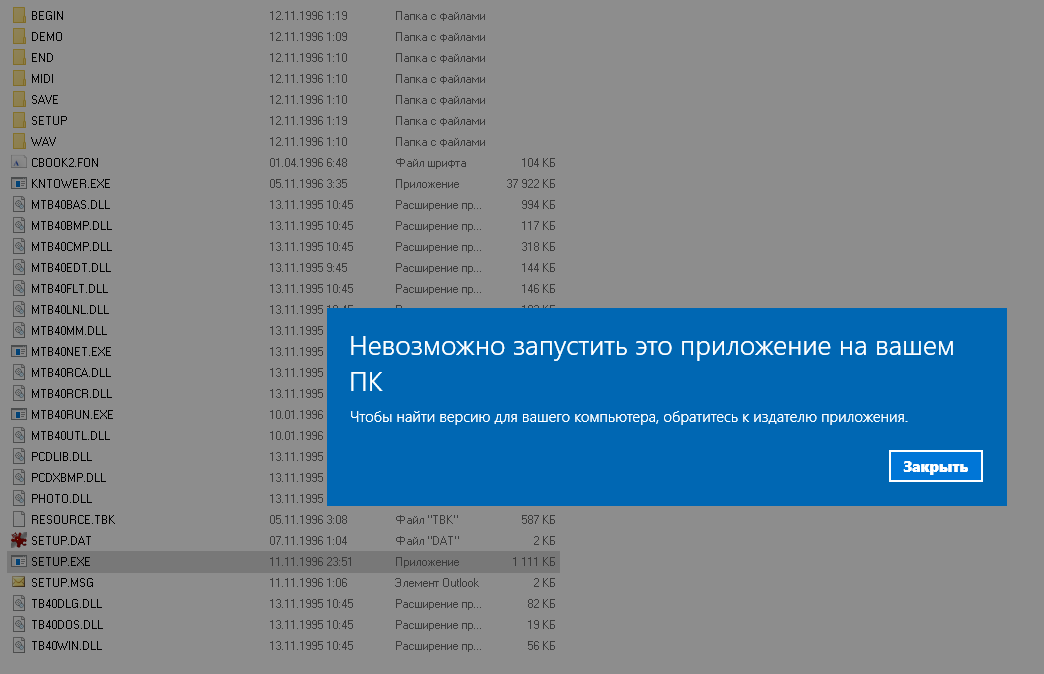Click the Закрыть button in the dialog
This screenshot has height=674, width=1044.
[935, 465]
